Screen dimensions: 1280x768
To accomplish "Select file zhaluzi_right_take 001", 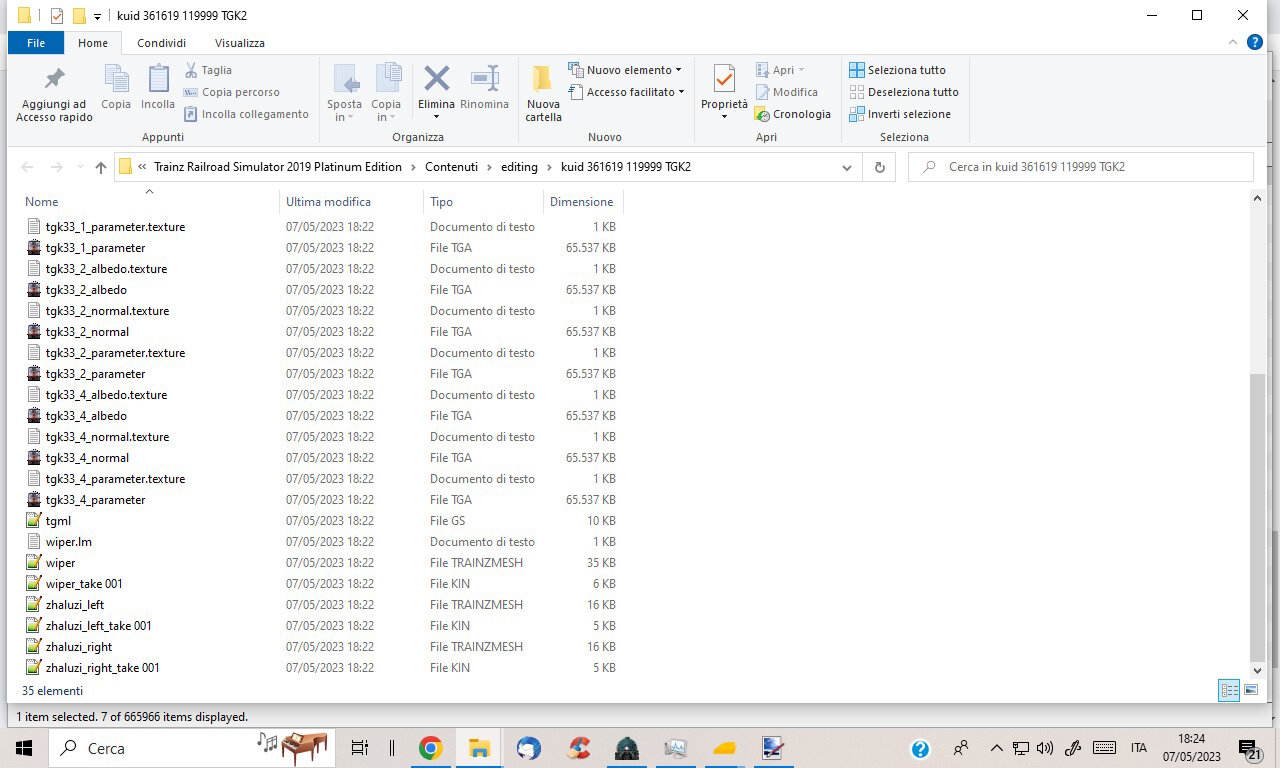I will (x=102, y=668).
